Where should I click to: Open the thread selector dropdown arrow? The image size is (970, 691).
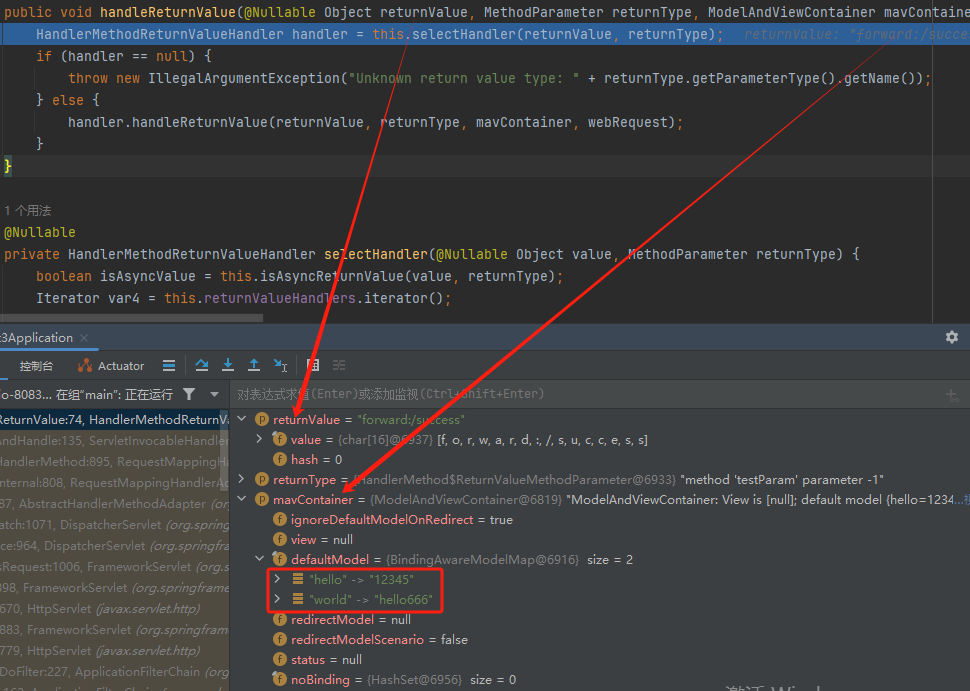(x=215, y=394)
